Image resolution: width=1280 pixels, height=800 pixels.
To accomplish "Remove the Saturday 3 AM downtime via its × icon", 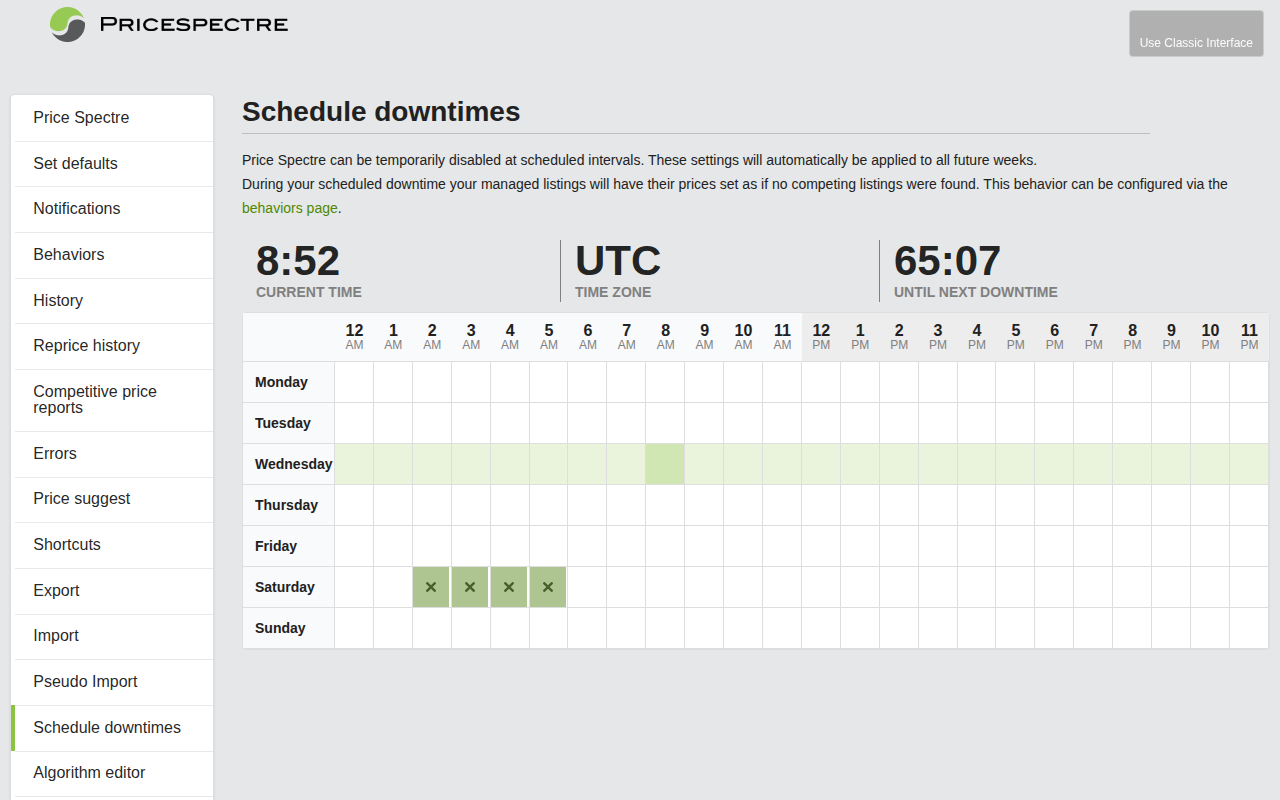I will click(x=470, y=587).
